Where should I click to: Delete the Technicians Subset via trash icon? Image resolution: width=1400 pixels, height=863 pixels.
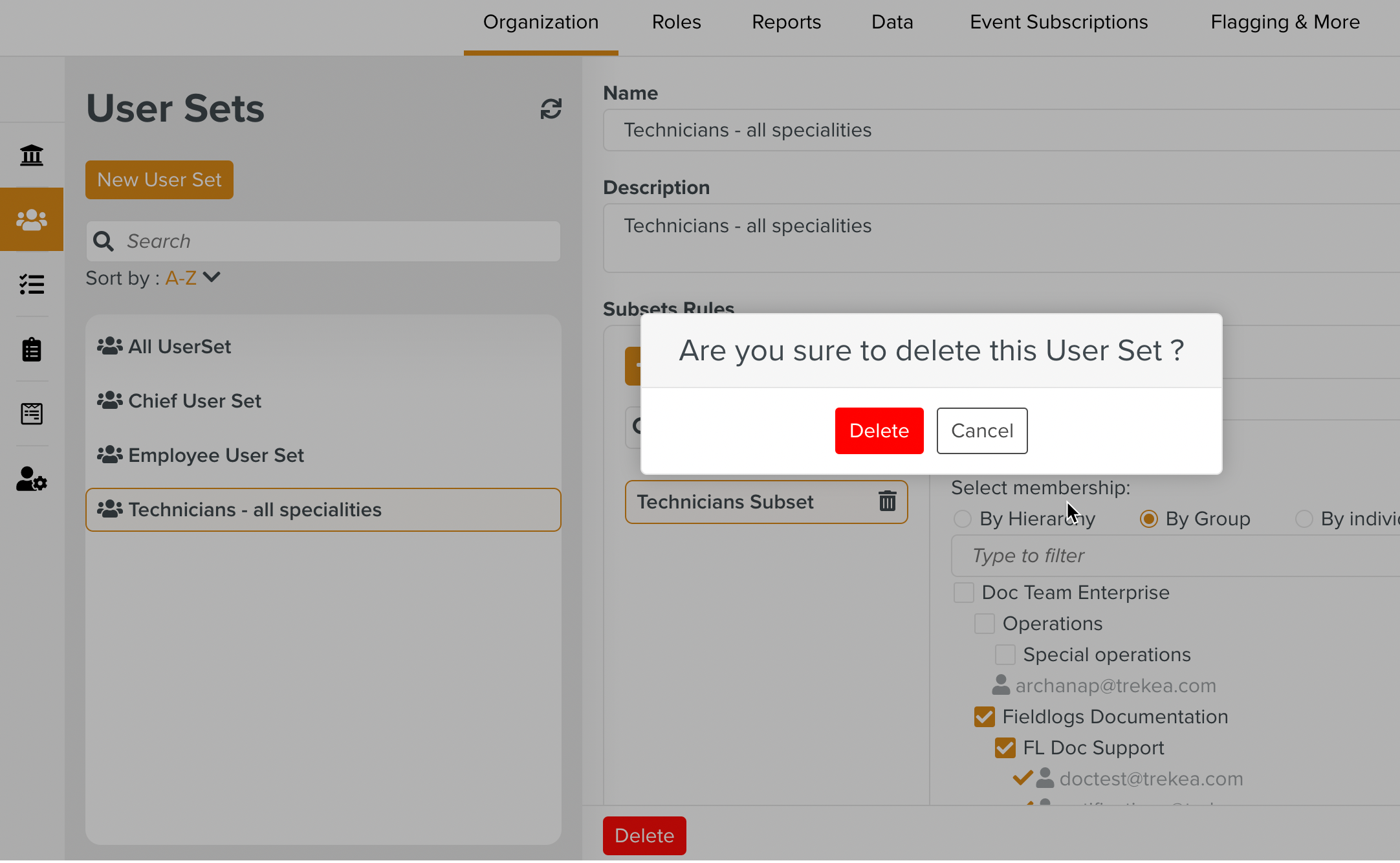(887, 501)
